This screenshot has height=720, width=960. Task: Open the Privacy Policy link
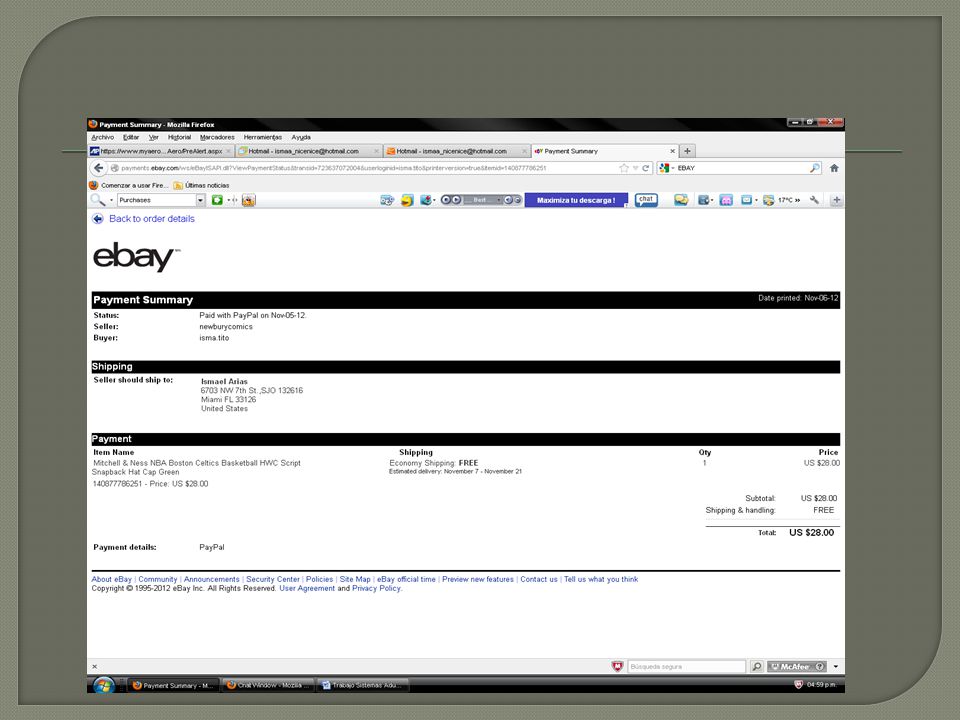(377, 588)
